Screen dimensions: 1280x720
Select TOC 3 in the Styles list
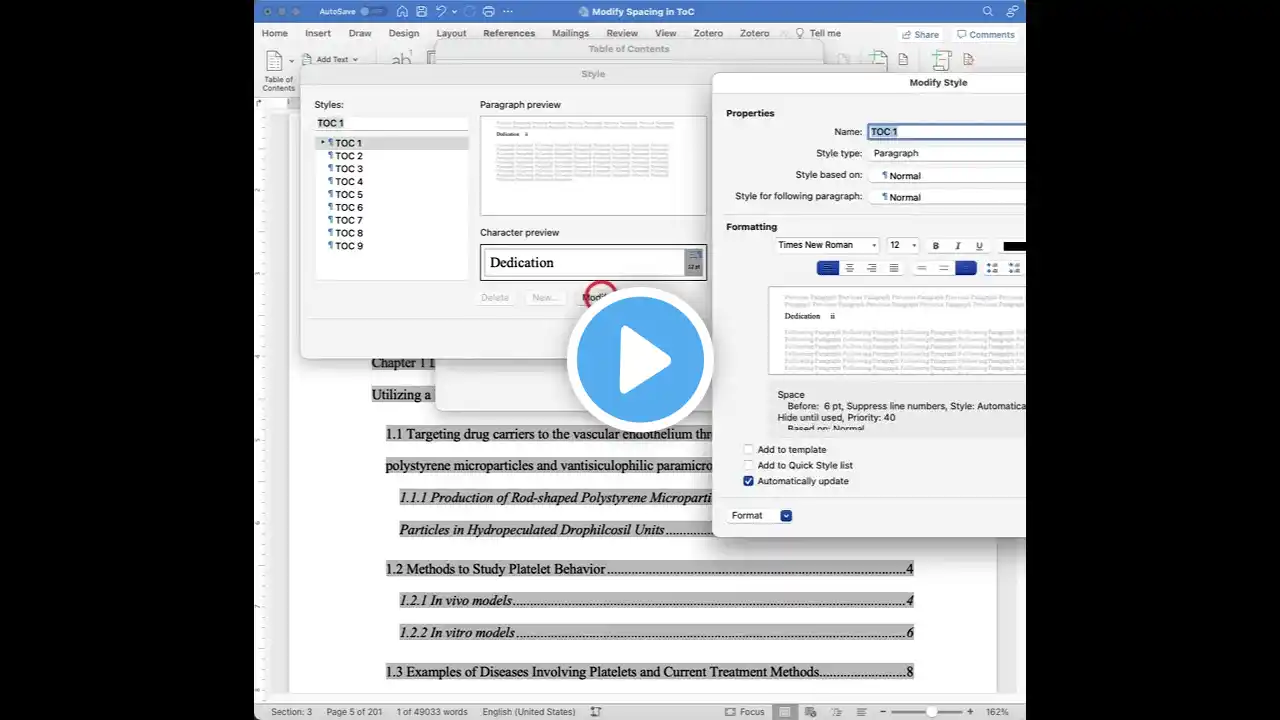(x=392, y=169)
